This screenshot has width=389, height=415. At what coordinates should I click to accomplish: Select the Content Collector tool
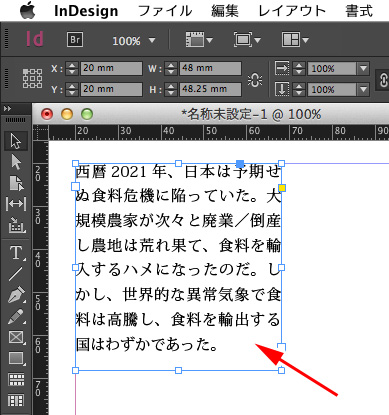[x=17, y=225]
